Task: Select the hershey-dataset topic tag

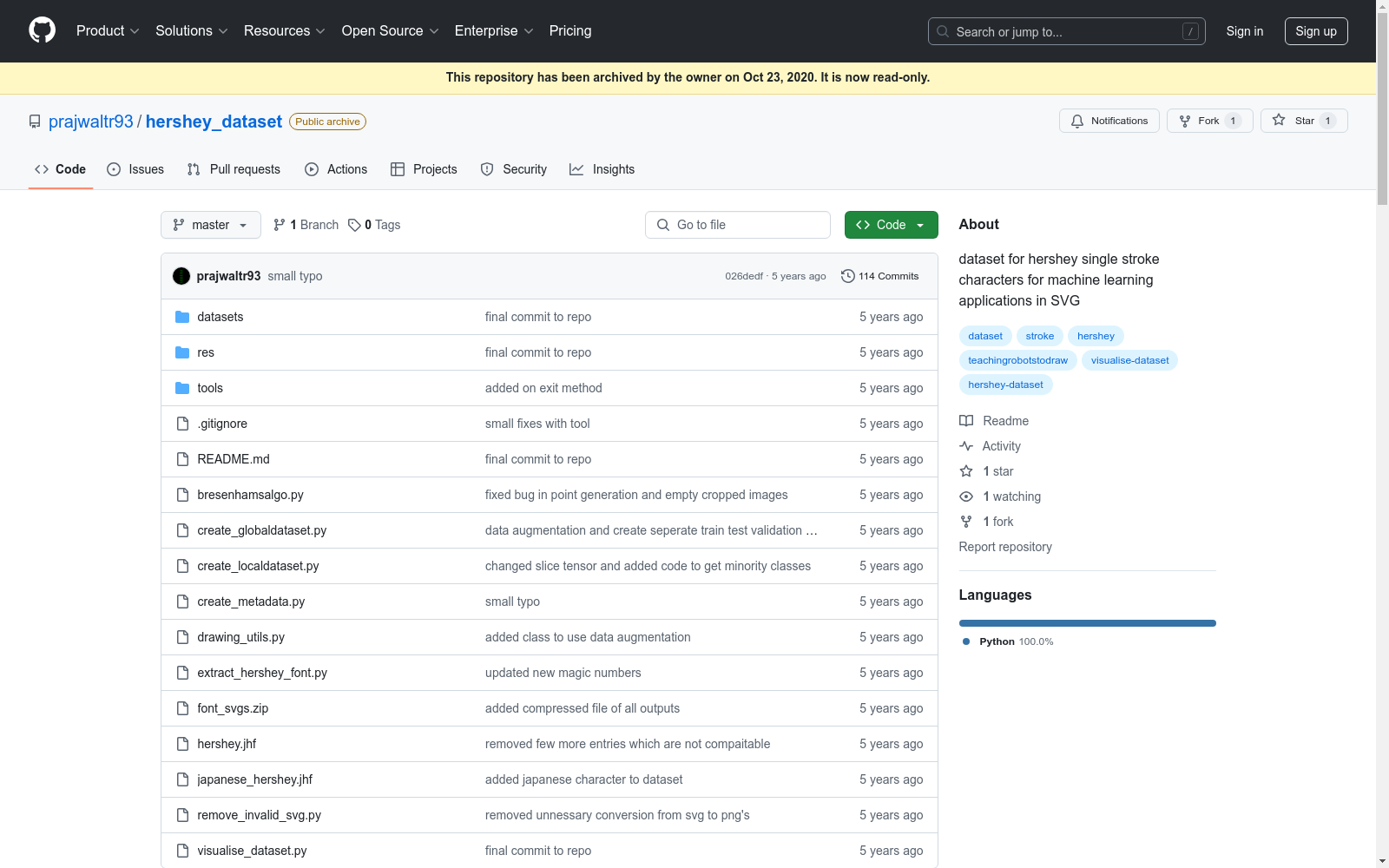Action: coord(1006,385)
